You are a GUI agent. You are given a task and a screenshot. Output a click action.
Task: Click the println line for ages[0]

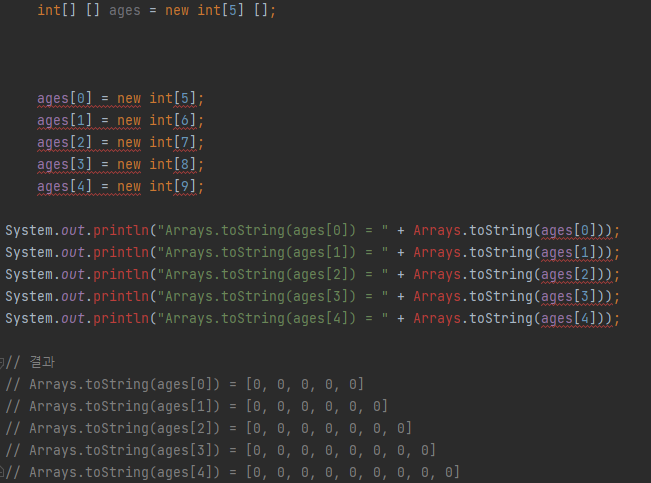point(312,231)
